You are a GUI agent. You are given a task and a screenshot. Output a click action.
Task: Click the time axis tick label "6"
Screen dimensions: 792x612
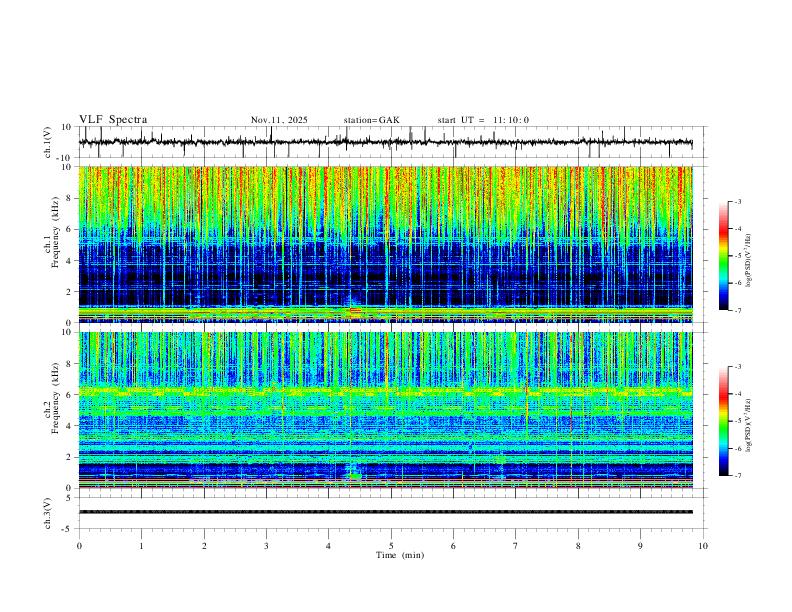(454, 546)
